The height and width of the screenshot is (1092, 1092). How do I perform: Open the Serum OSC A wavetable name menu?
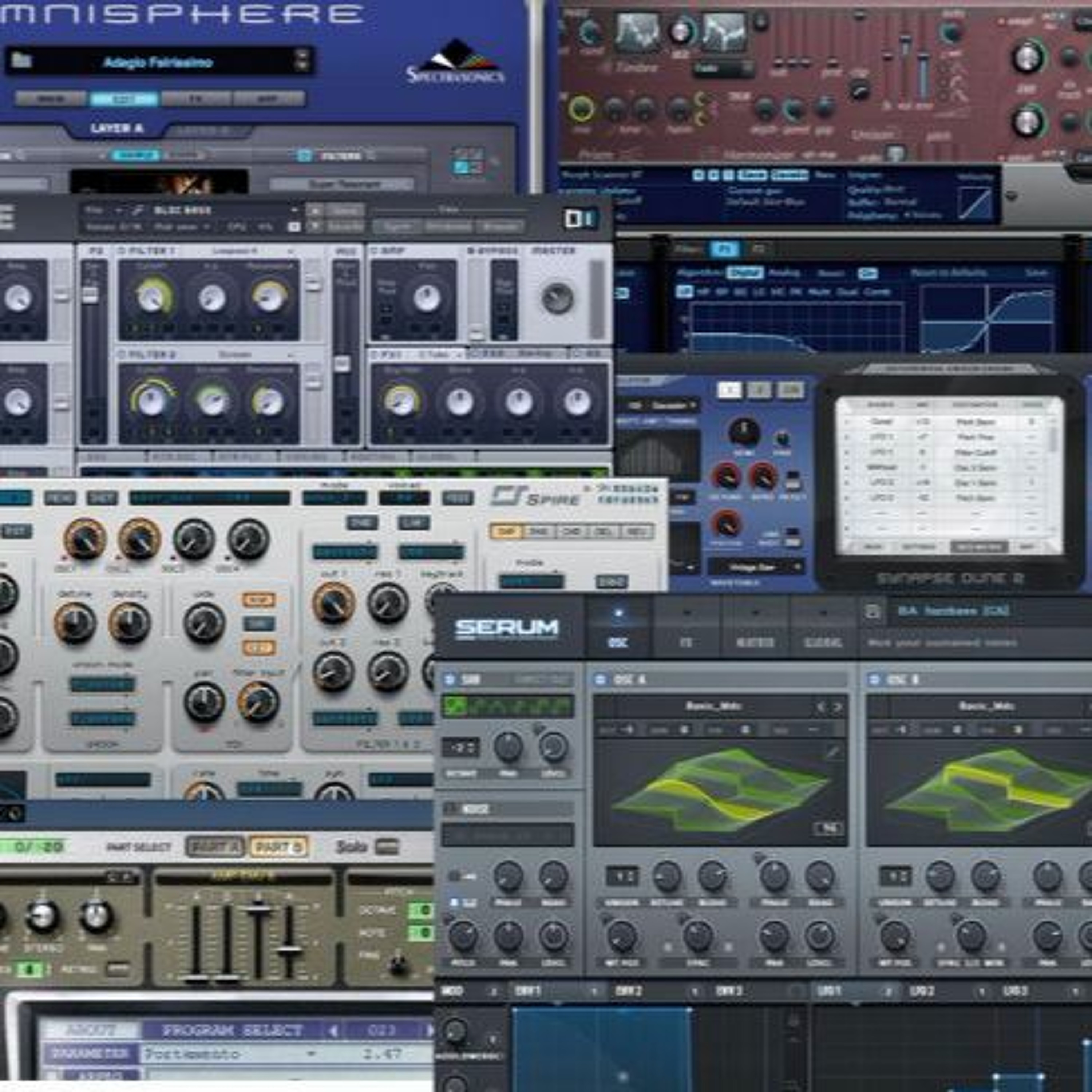(713, 707)
